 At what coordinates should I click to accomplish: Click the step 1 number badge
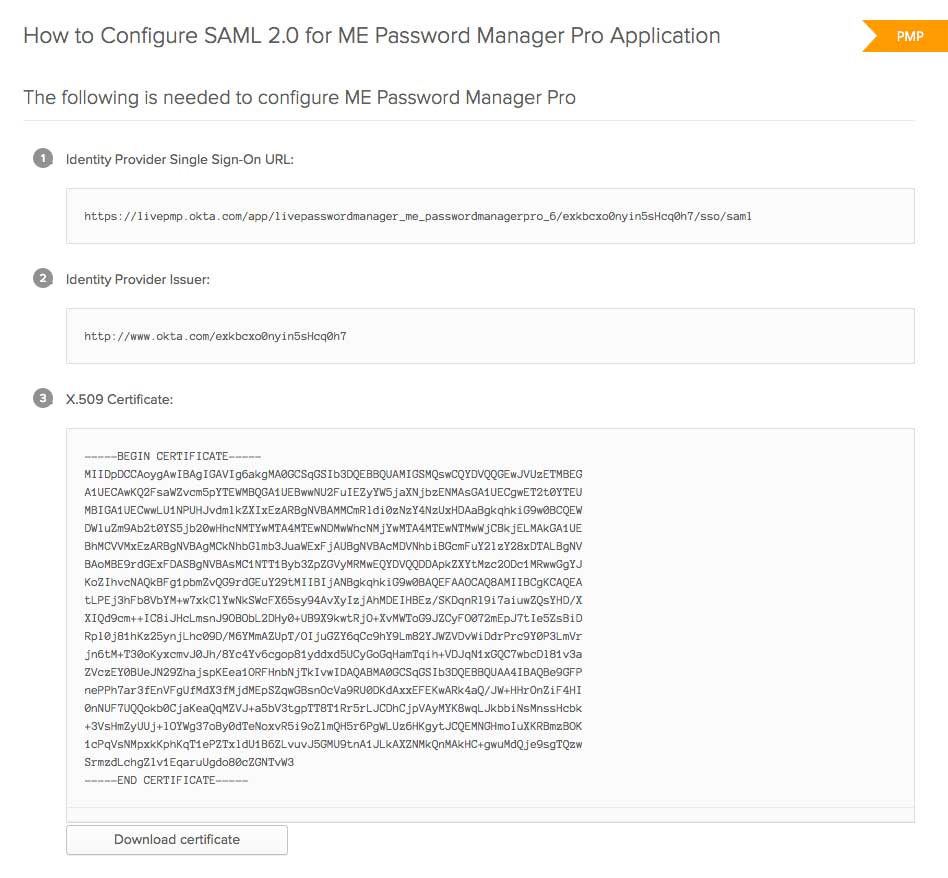tap(42, 158)
